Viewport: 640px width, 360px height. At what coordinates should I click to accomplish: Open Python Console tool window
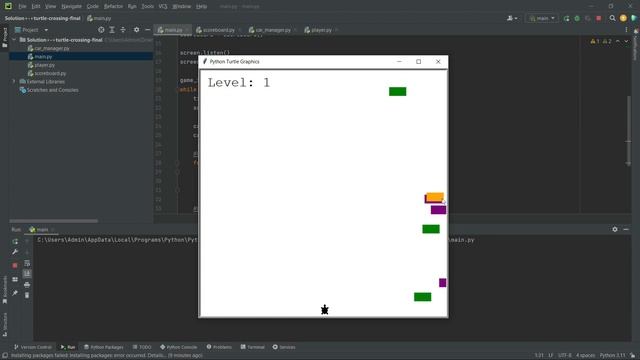[178, 347]
